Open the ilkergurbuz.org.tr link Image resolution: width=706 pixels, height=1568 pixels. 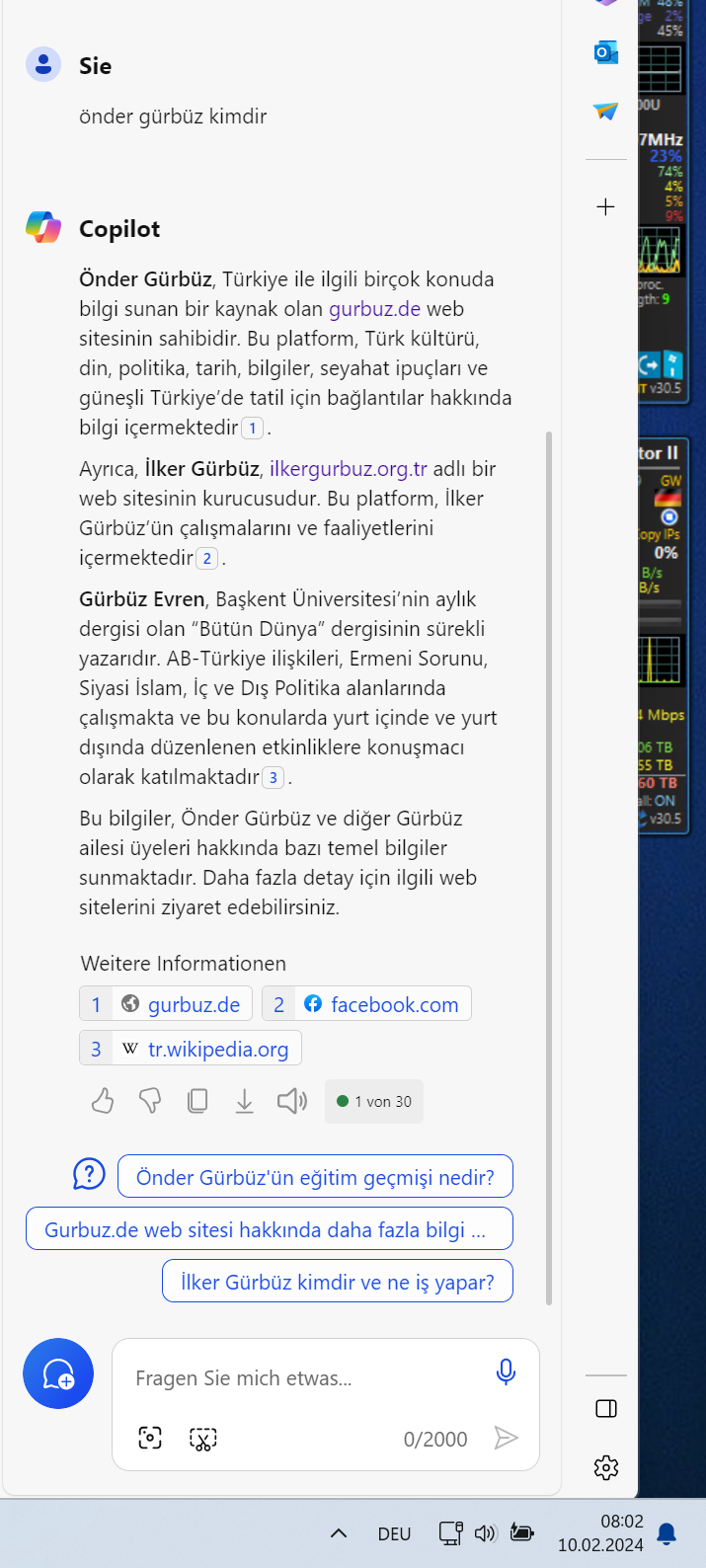(349, 469)
